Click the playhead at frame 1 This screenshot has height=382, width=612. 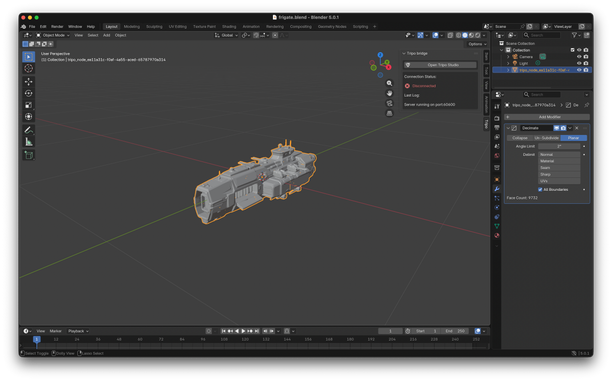pyautogui.click(x=37, y=339)
